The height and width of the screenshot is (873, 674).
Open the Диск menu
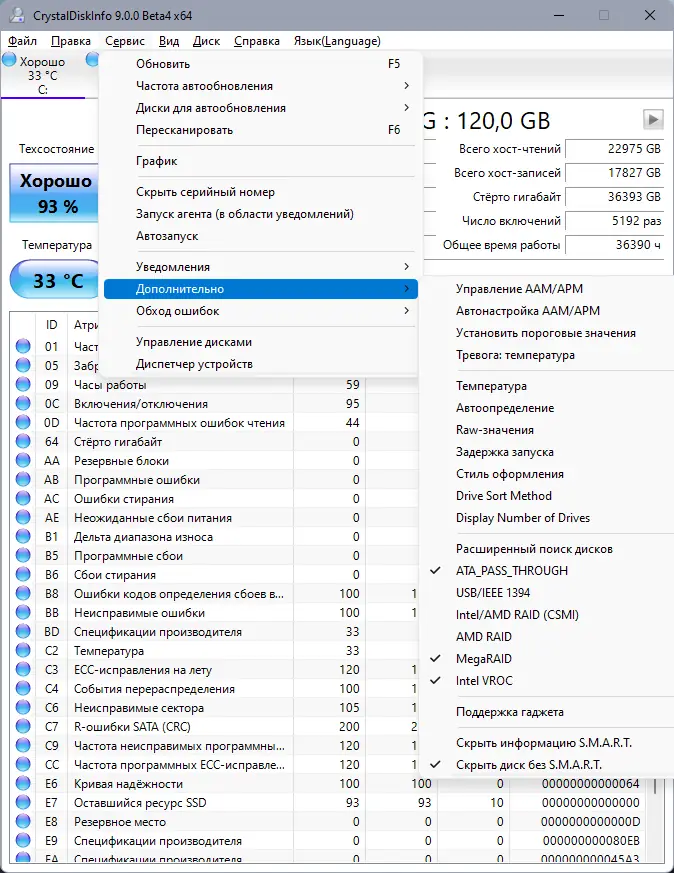tap(206, 41)
